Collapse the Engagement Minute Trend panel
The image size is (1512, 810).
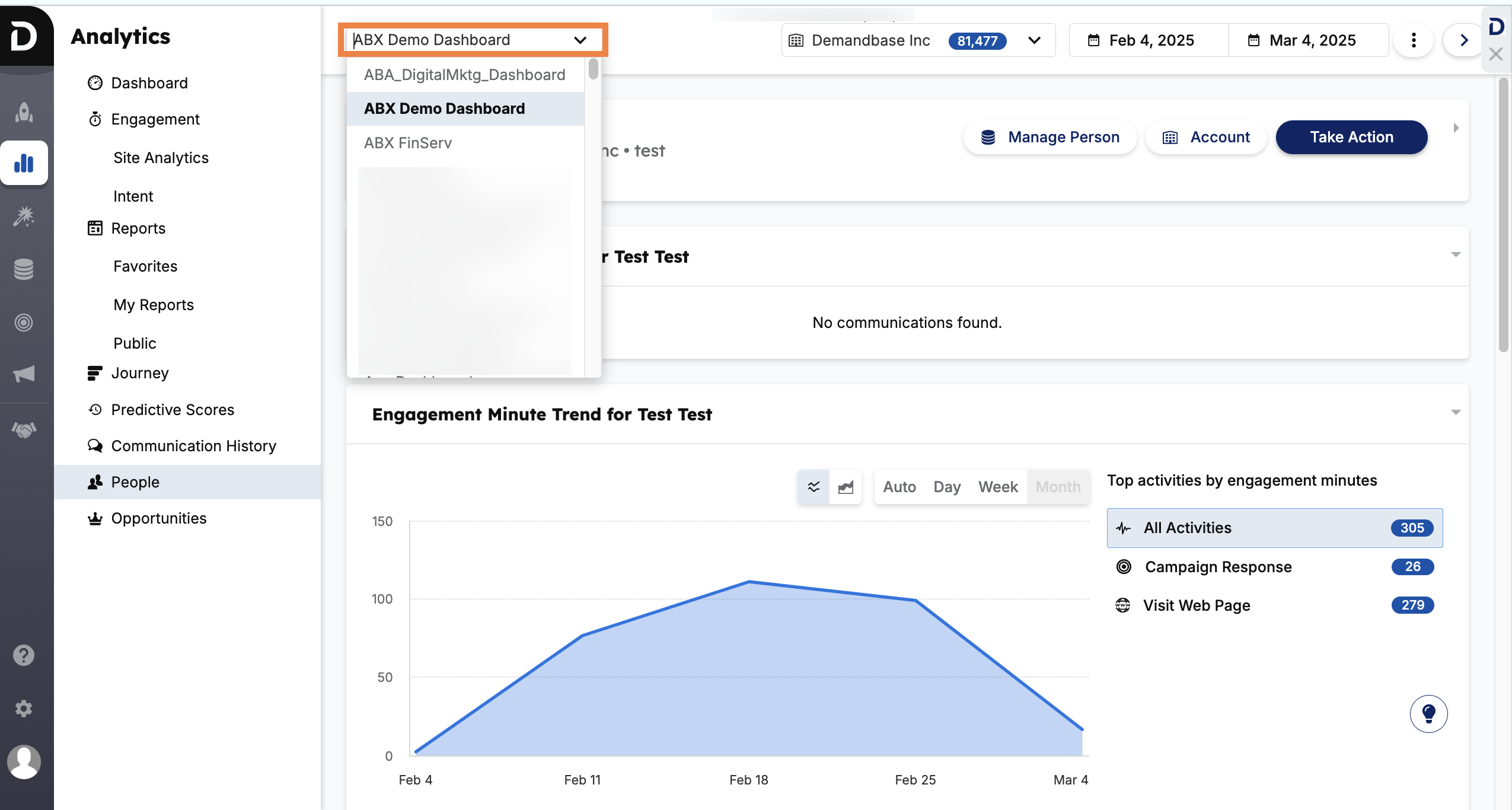tap(1455, 412)
